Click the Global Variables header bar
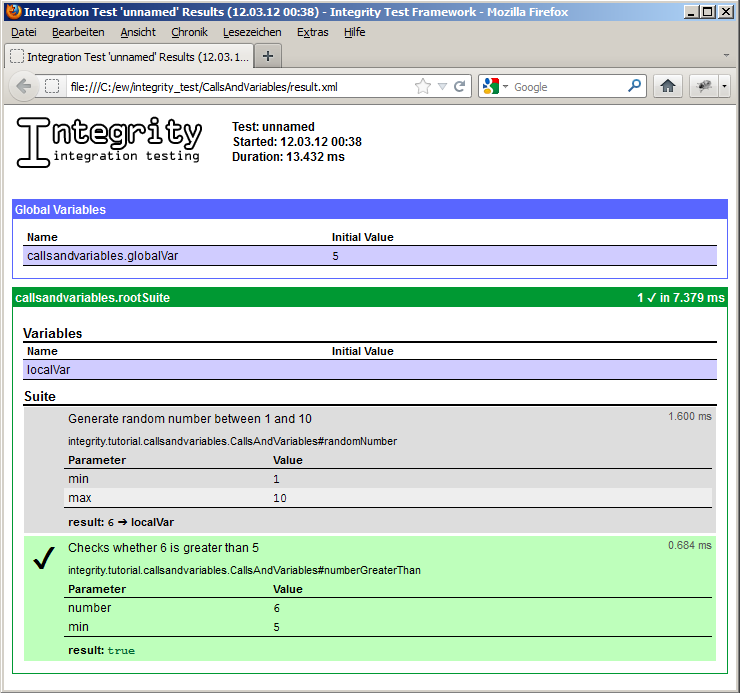 [x=369, y=210]
